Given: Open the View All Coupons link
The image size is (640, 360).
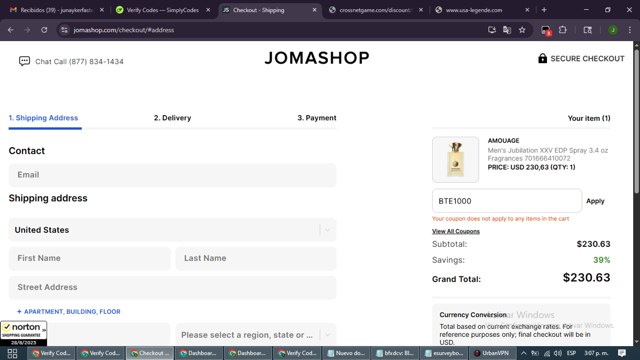Looking at the screenshot, I should (456, 231).
